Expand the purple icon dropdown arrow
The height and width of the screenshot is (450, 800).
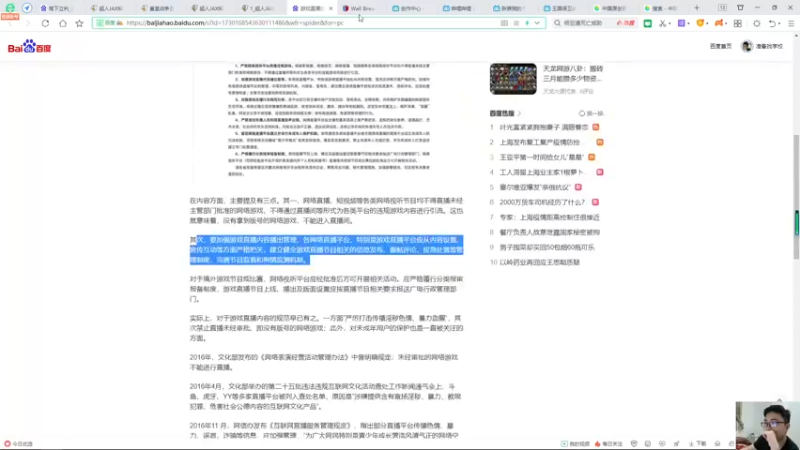pyautogui.click(x=688, y=23)
